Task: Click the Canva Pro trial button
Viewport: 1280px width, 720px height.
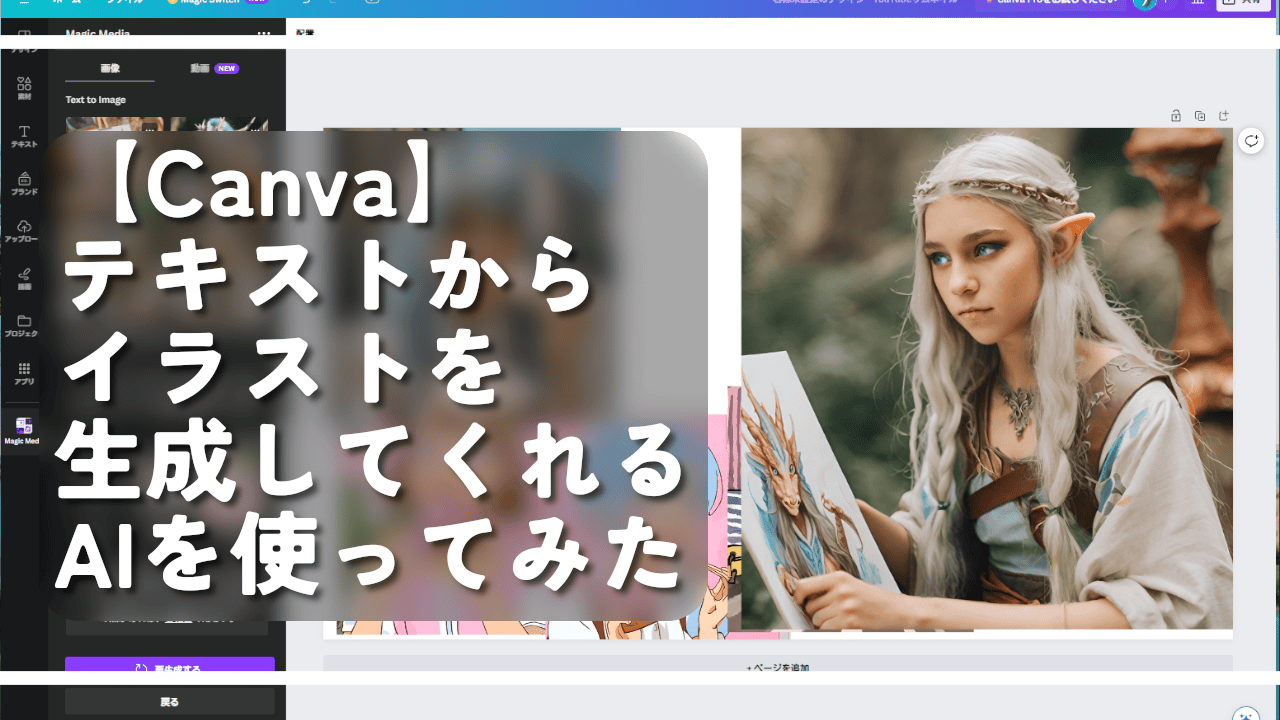Action: (x=1050, y=2)
